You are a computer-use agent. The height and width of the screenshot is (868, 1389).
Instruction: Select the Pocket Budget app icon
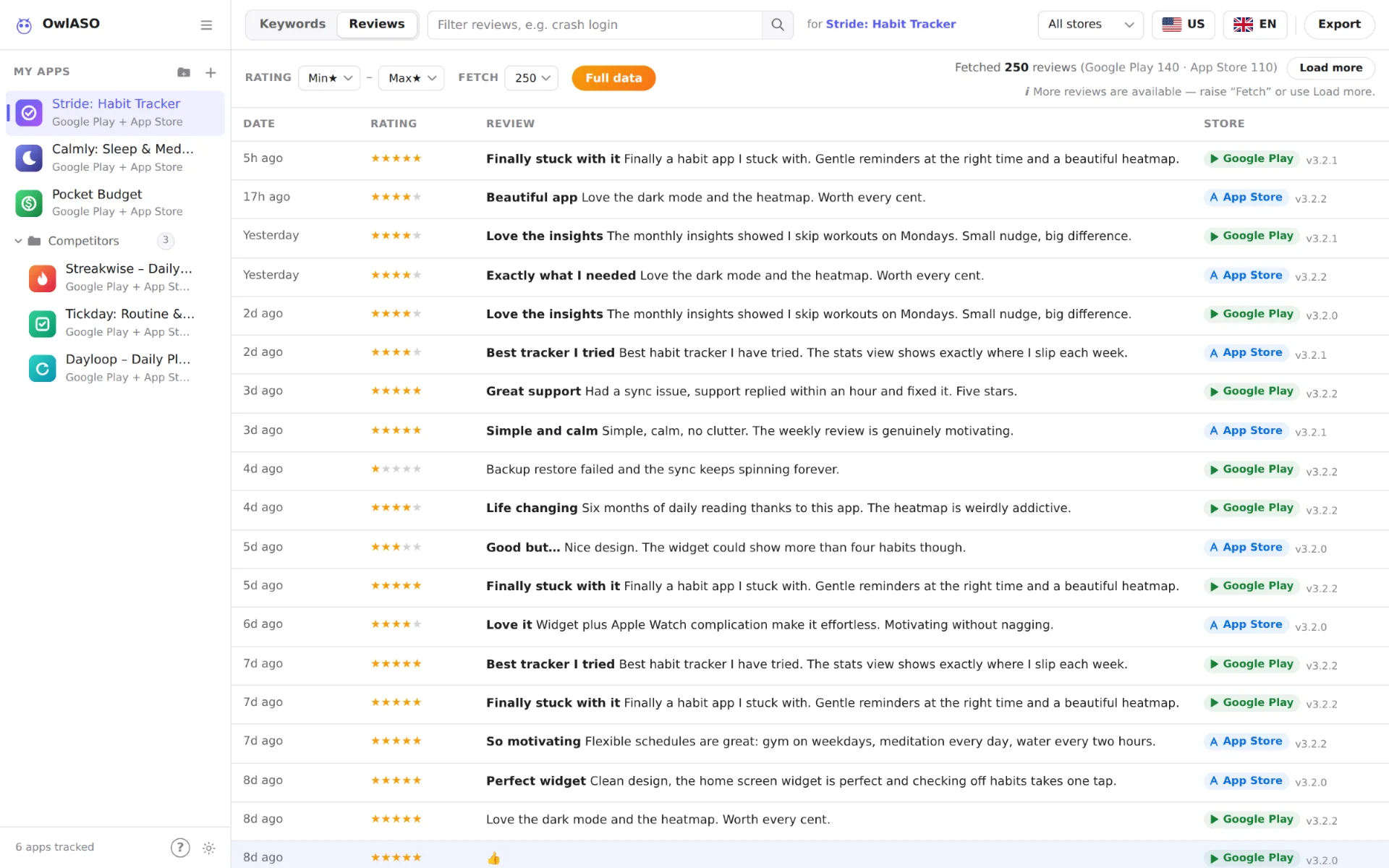pos(29,203)
